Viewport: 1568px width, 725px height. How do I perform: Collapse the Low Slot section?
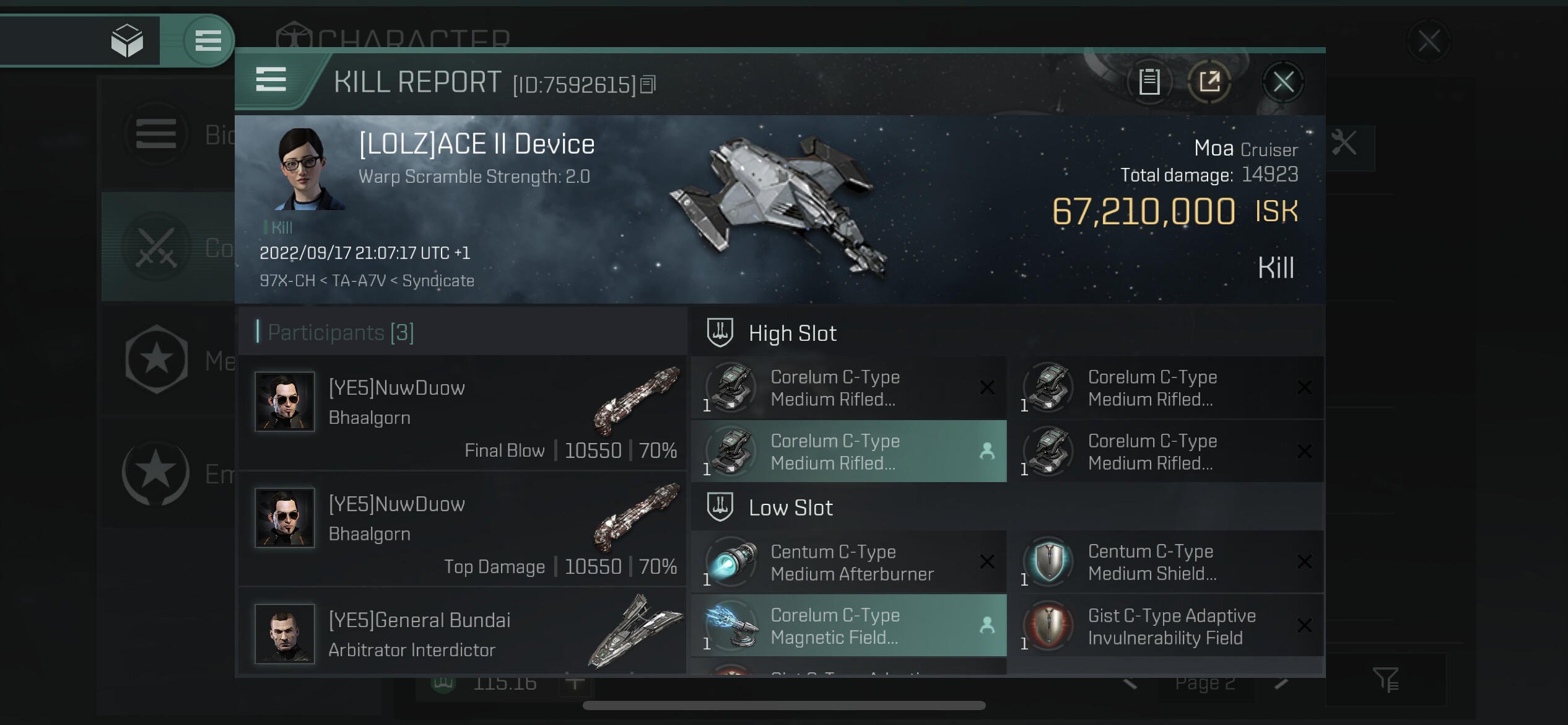(x=790, y=508)
